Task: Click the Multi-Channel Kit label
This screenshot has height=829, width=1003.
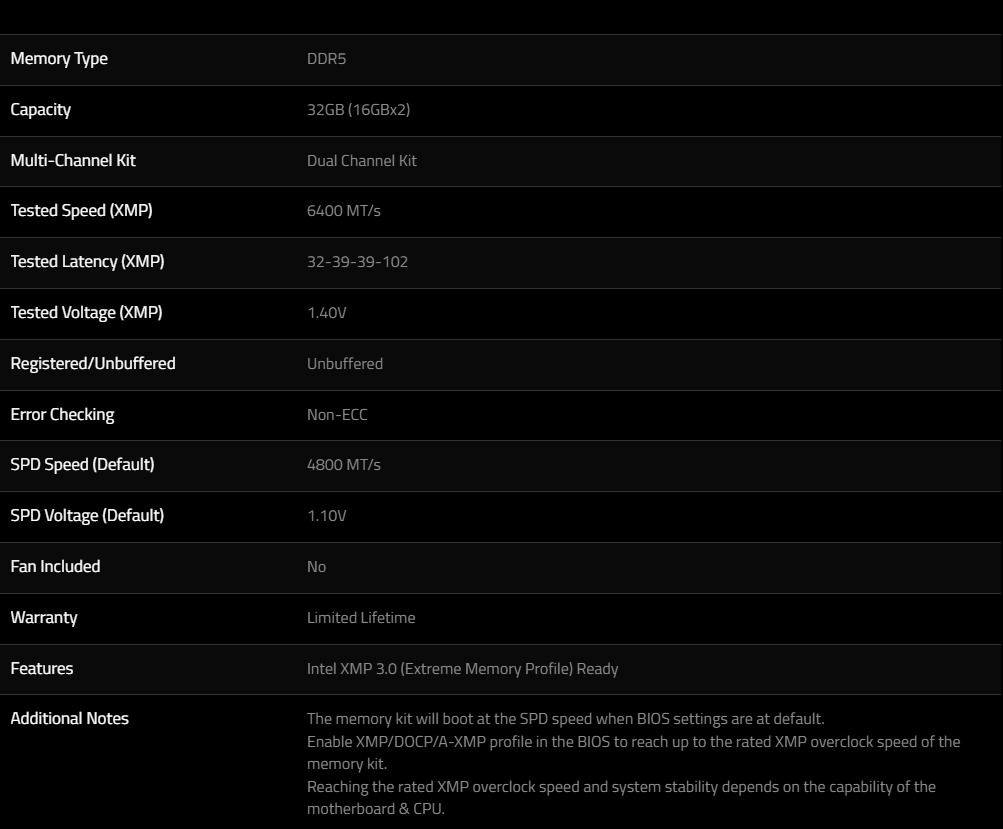Action: 73,161
